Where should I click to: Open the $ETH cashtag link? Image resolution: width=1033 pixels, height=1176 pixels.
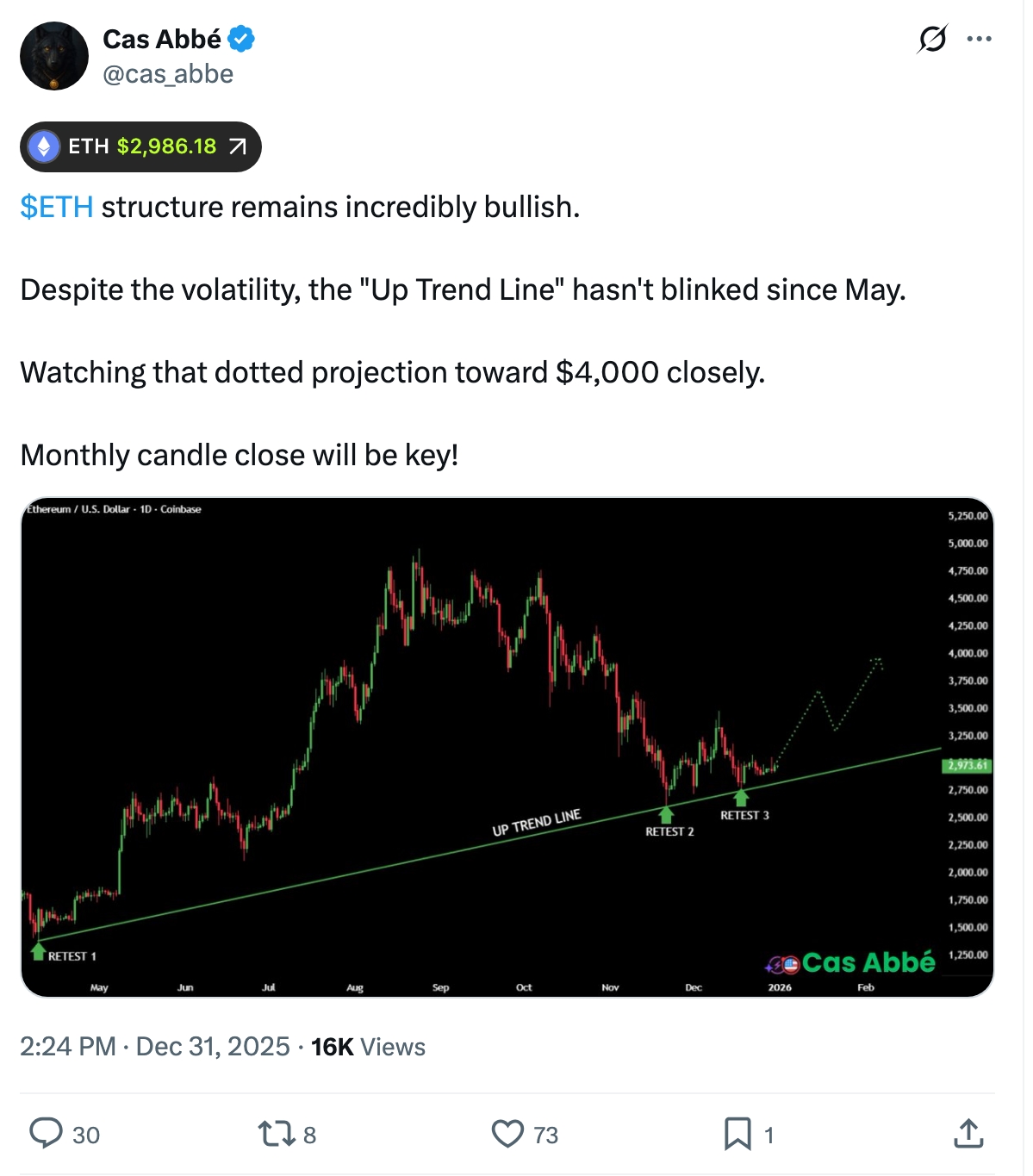(x=54, y=207)
